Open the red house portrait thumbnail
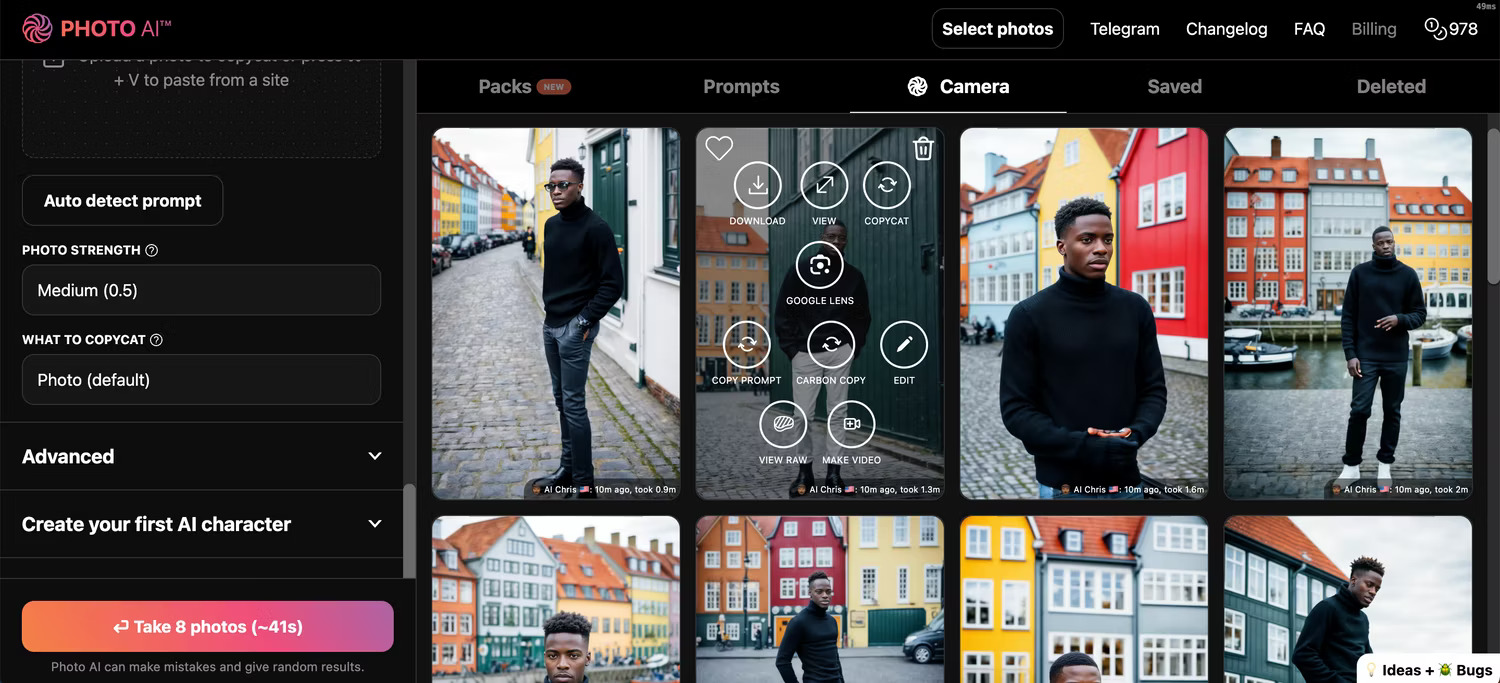 click(1084, 313)
